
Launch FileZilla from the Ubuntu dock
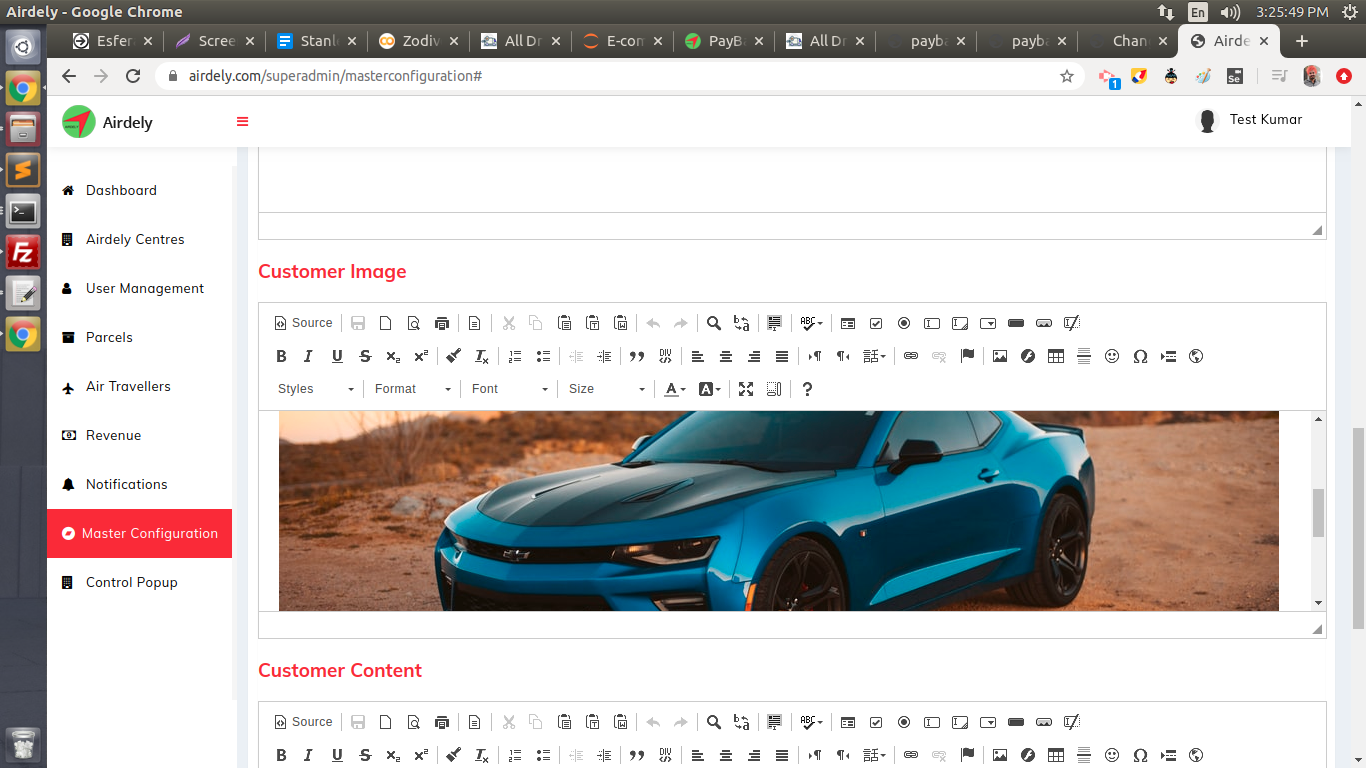22,251
